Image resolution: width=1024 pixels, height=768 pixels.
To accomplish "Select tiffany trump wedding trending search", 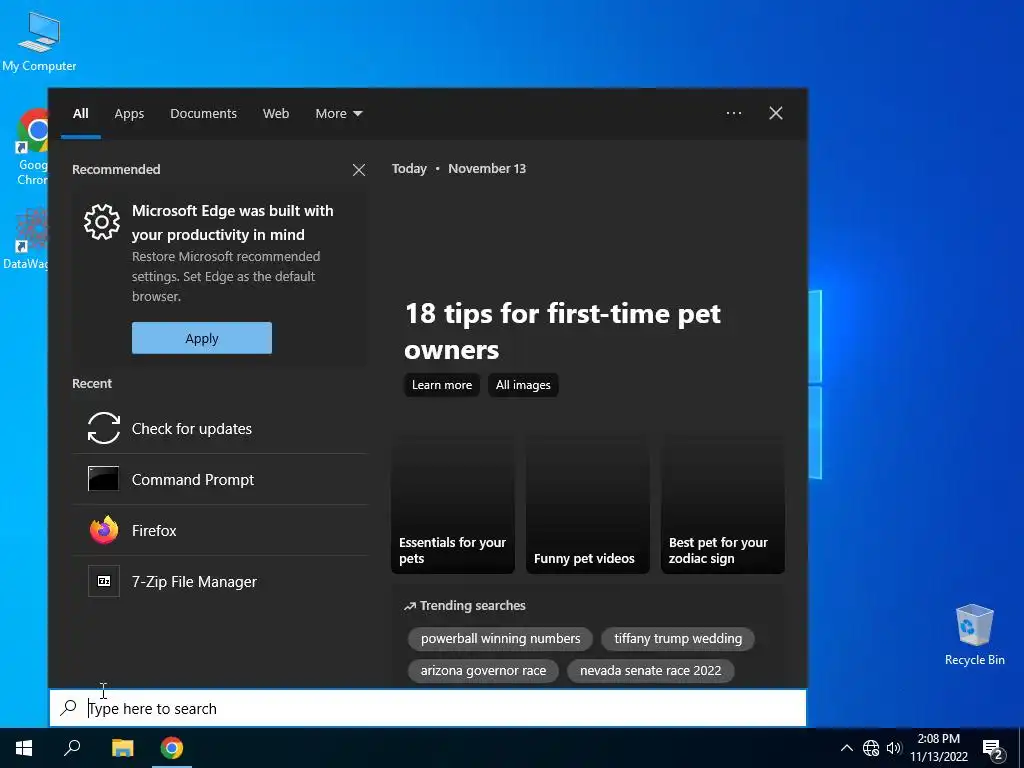I will [678, 639].
